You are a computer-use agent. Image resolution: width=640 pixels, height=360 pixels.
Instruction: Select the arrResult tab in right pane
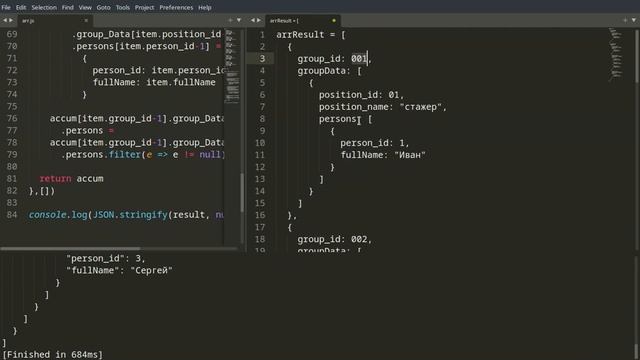click(x=302, y=20)
